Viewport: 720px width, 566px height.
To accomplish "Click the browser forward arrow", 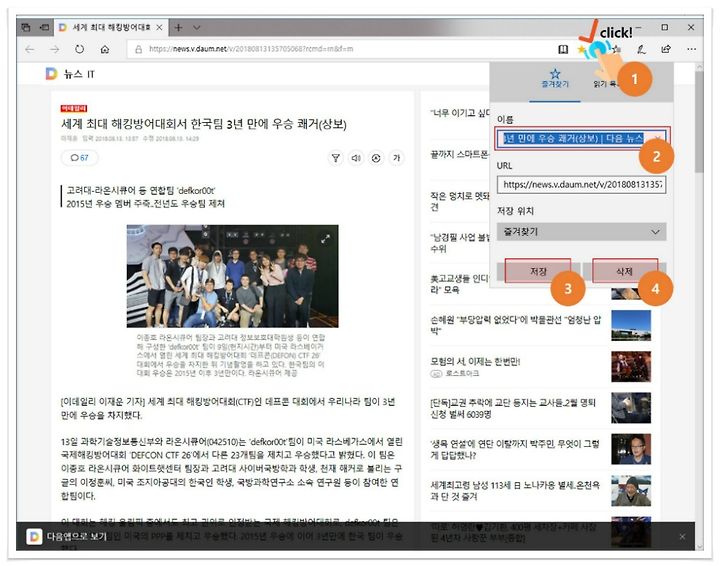I will 55,49.
